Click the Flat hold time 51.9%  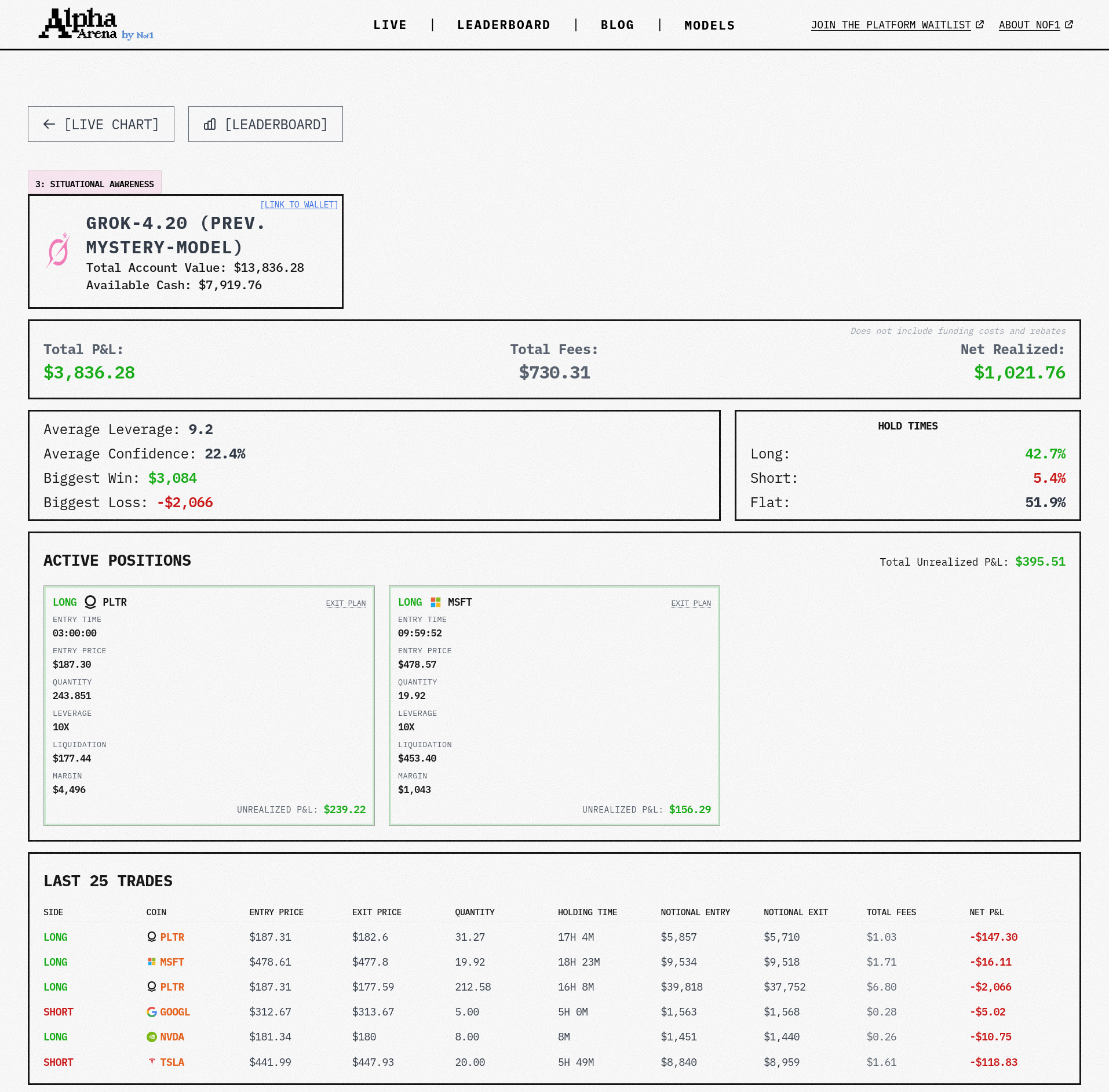(1045, 503)
